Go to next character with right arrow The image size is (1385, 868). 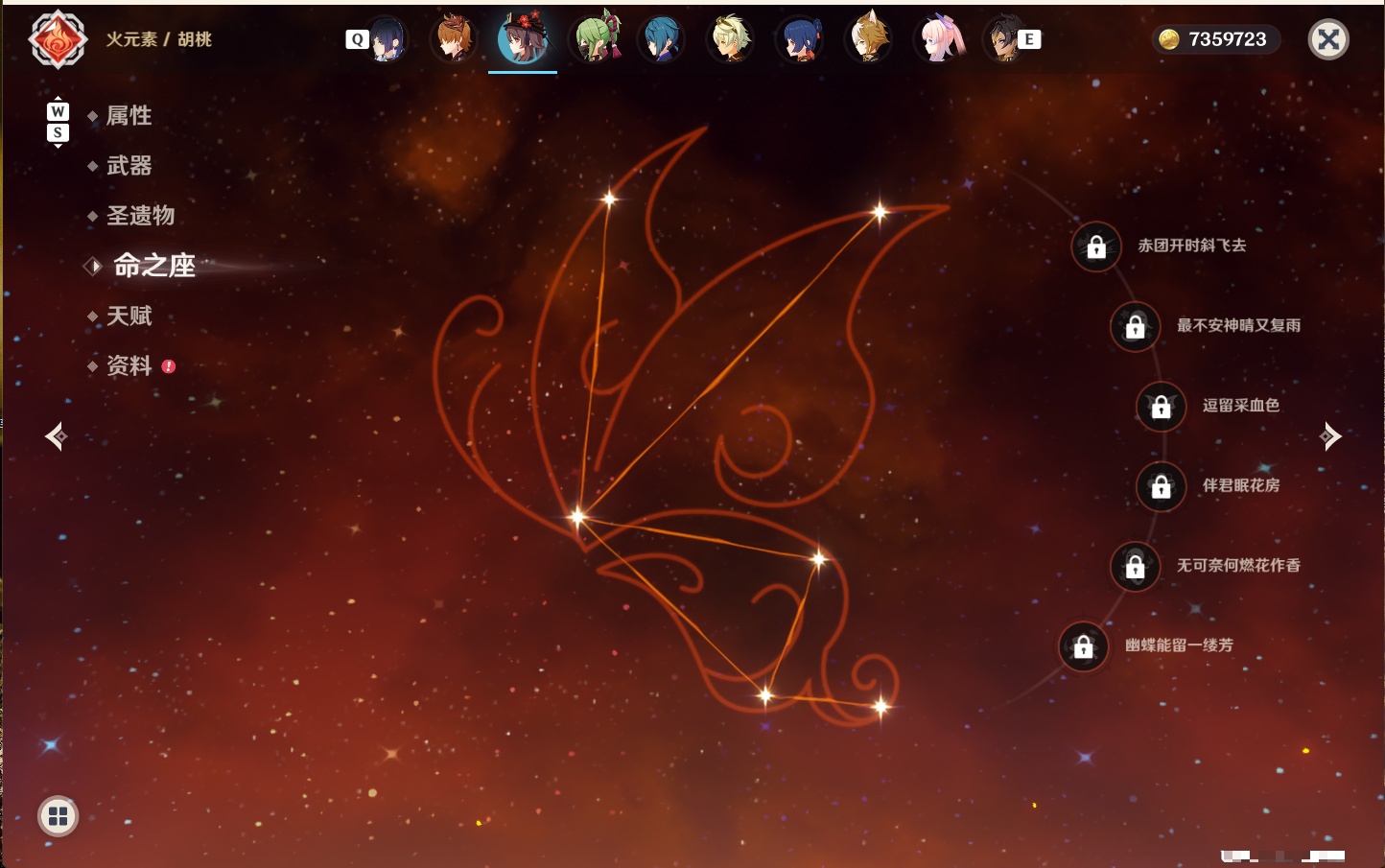(1329, 436)
